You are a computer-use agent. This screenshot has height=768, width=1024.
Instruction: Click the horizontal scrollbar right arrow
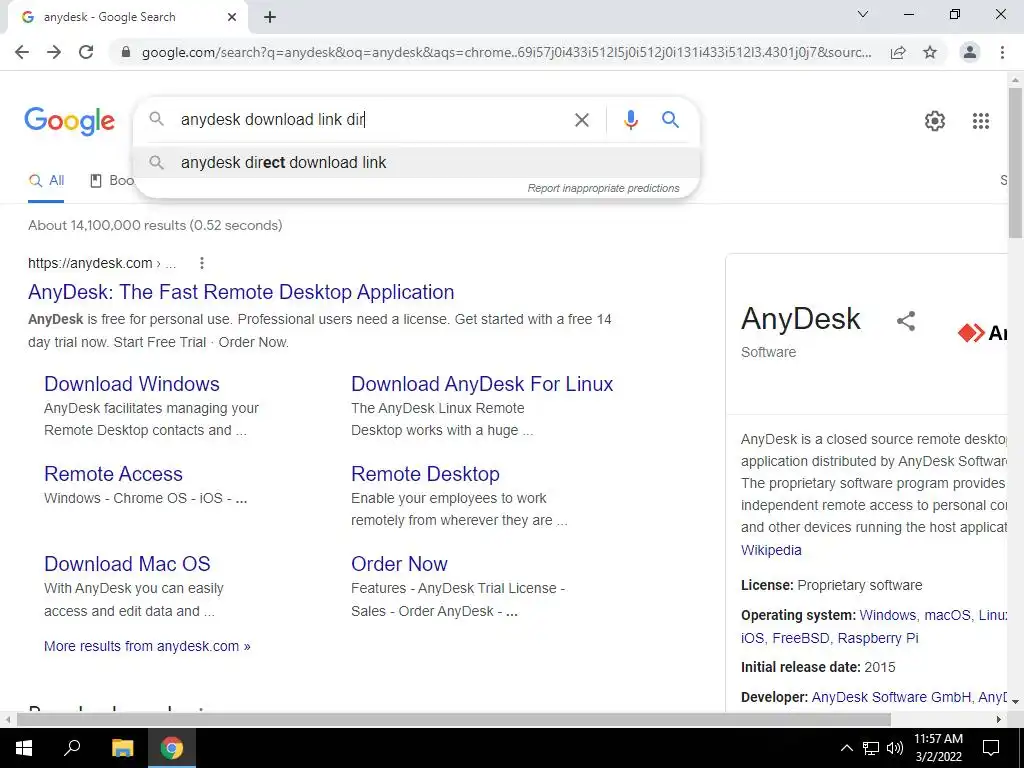pyautogui.click(x=999, y=719)
